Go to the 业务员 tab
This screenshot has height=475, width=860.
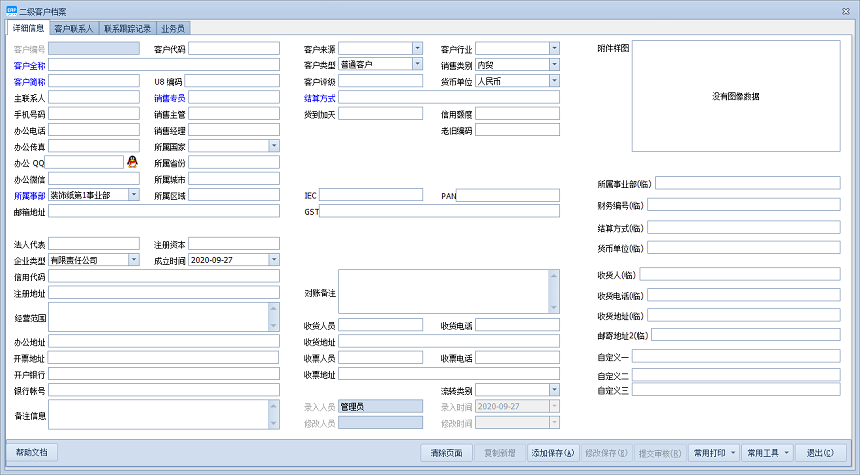click(173, 30)
